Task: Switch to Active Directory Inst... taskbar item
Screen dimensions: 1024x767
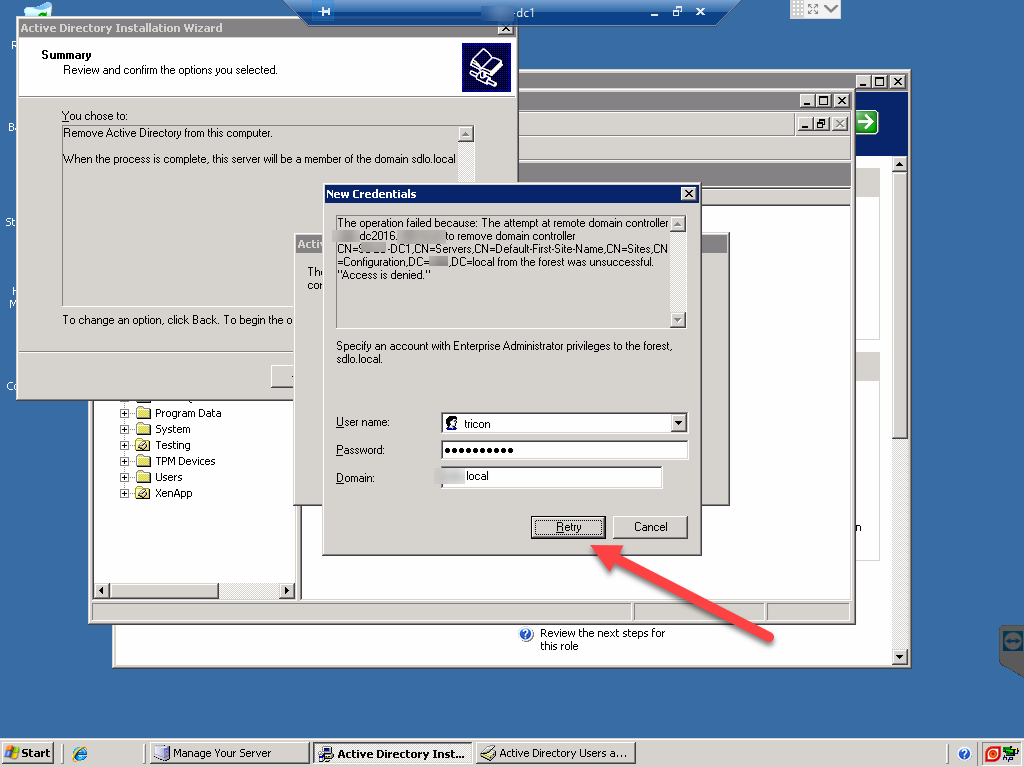Action: click(x=392, y=753)
